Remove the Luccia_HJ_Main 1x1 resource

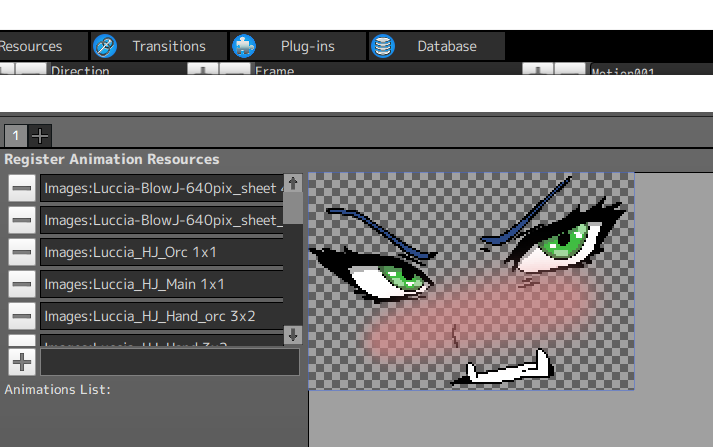[x=22, y=284]
